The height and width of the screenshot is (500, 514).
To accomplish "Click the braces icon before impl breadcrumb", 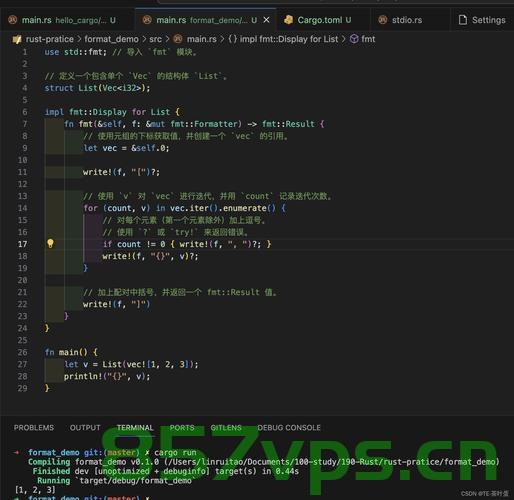I will pyautogui.click(x=233, y=39).
